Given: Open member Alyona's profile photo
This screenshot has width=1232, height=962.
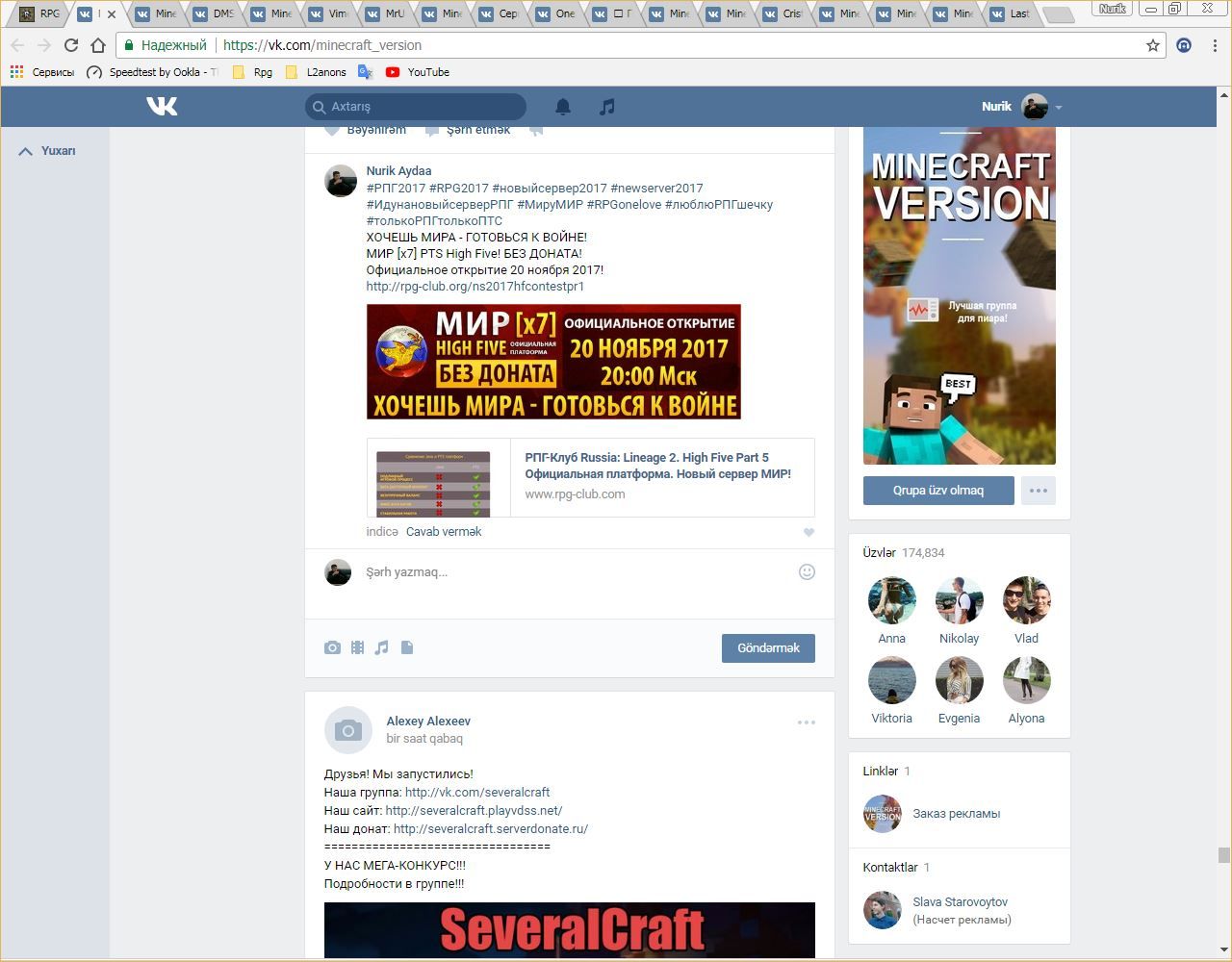Looking at the screenshot, I should [x=1027, y=680].
